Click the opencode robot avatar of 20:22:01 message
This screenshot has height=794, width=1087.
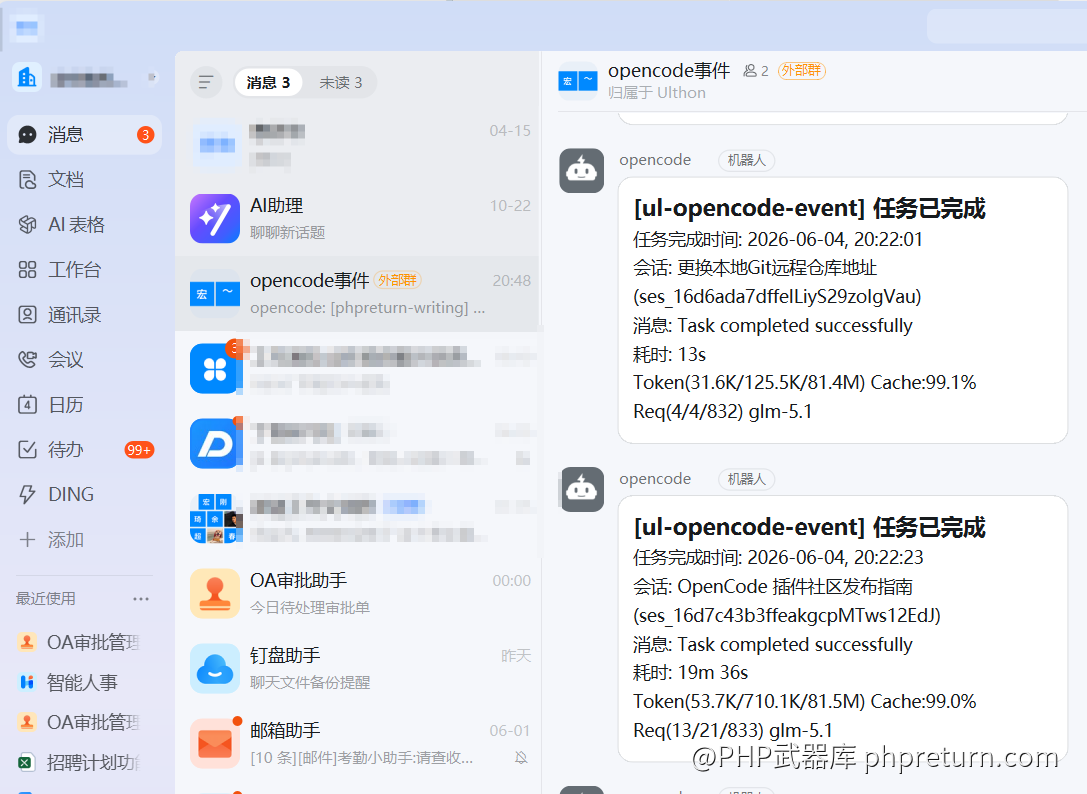tap(582, 171)
